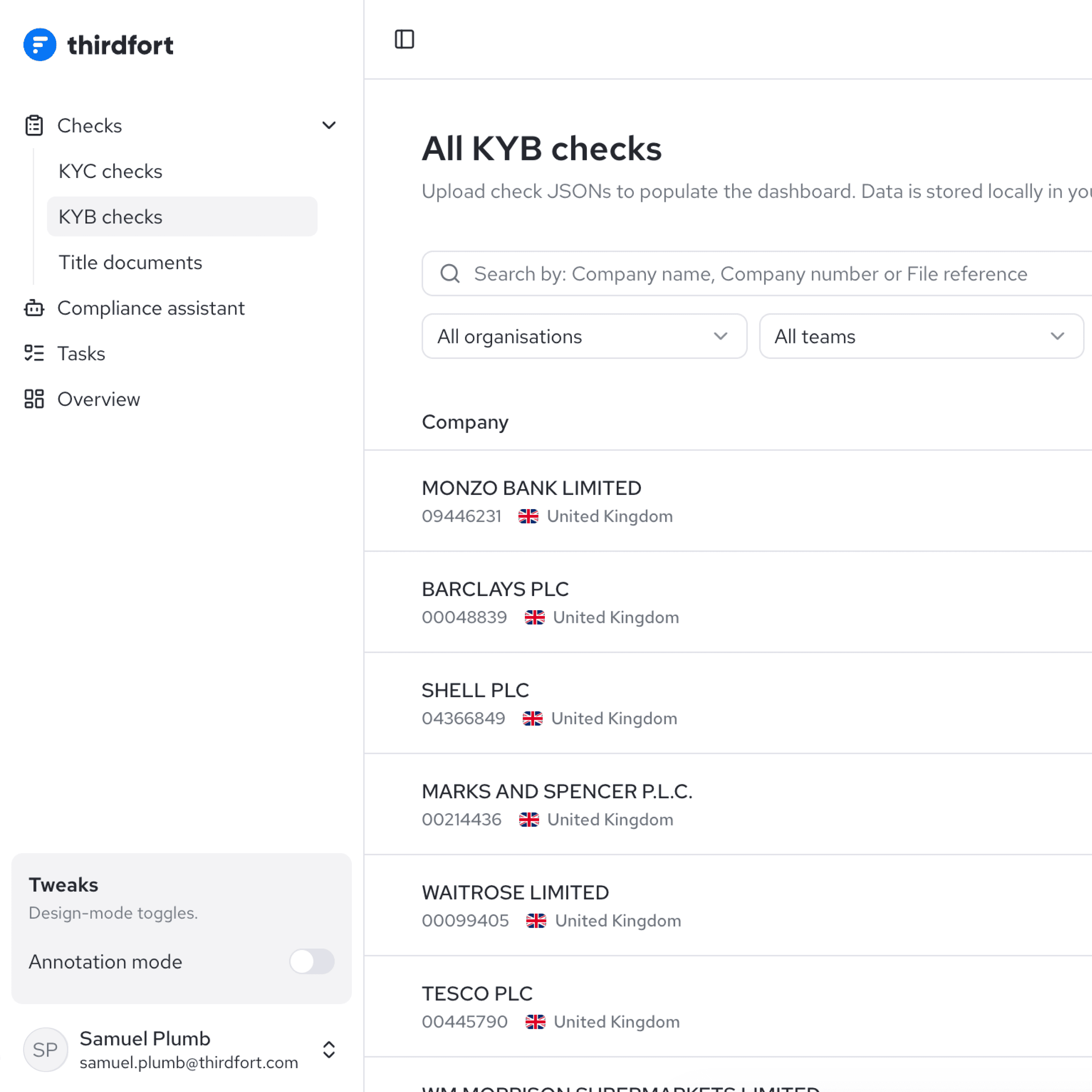Screen dimensions: 1092x1092
Task: Click the UK flag beside Waitrose Limited
Action: pyautogui.click(x=536, y=921)
